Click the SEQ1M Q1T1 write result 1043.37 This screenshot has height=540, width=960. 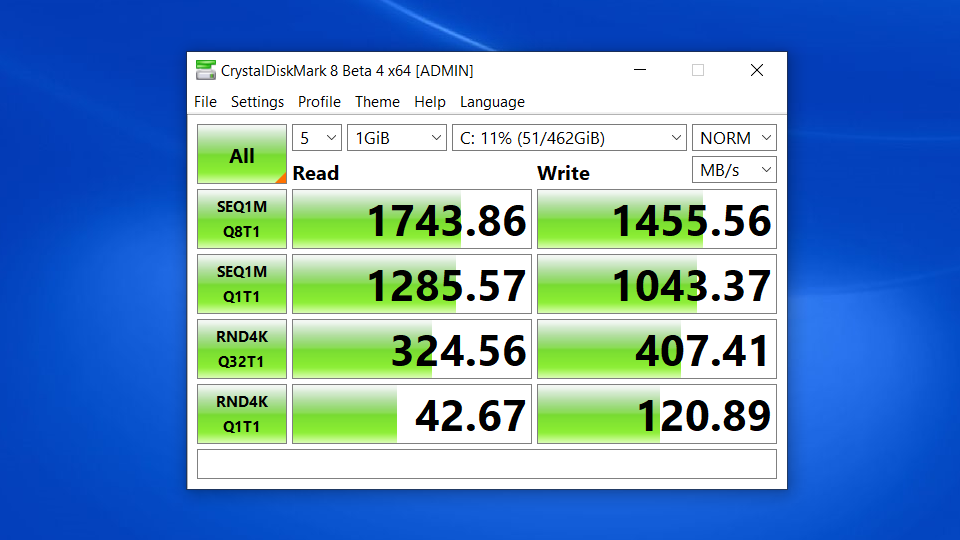click(657, 284)
